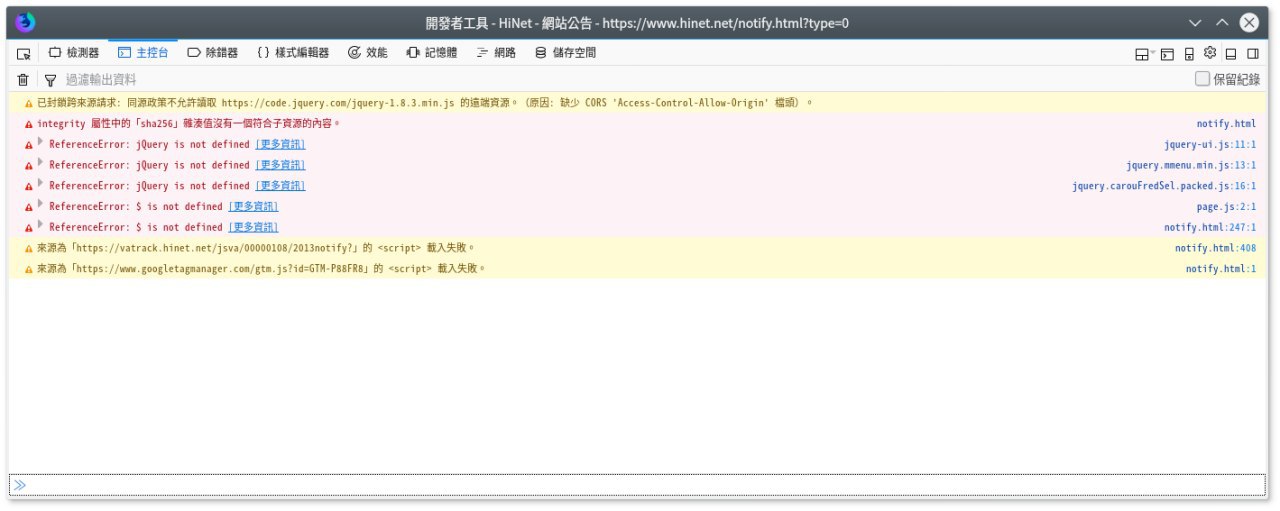Viewport: 1280px width, 511px height.
Task: Switch to the 效能 Performance tab
Action: 367,53
